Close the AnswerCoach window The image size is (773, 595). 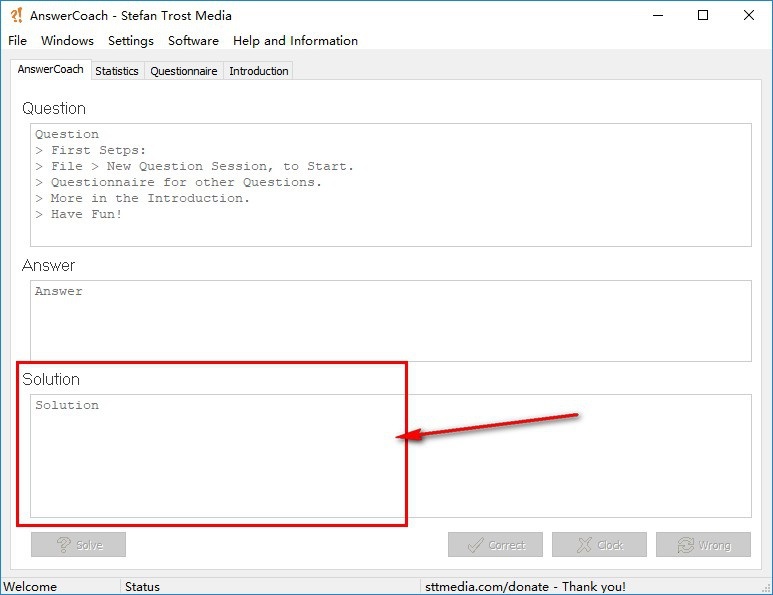click(748, 15)
